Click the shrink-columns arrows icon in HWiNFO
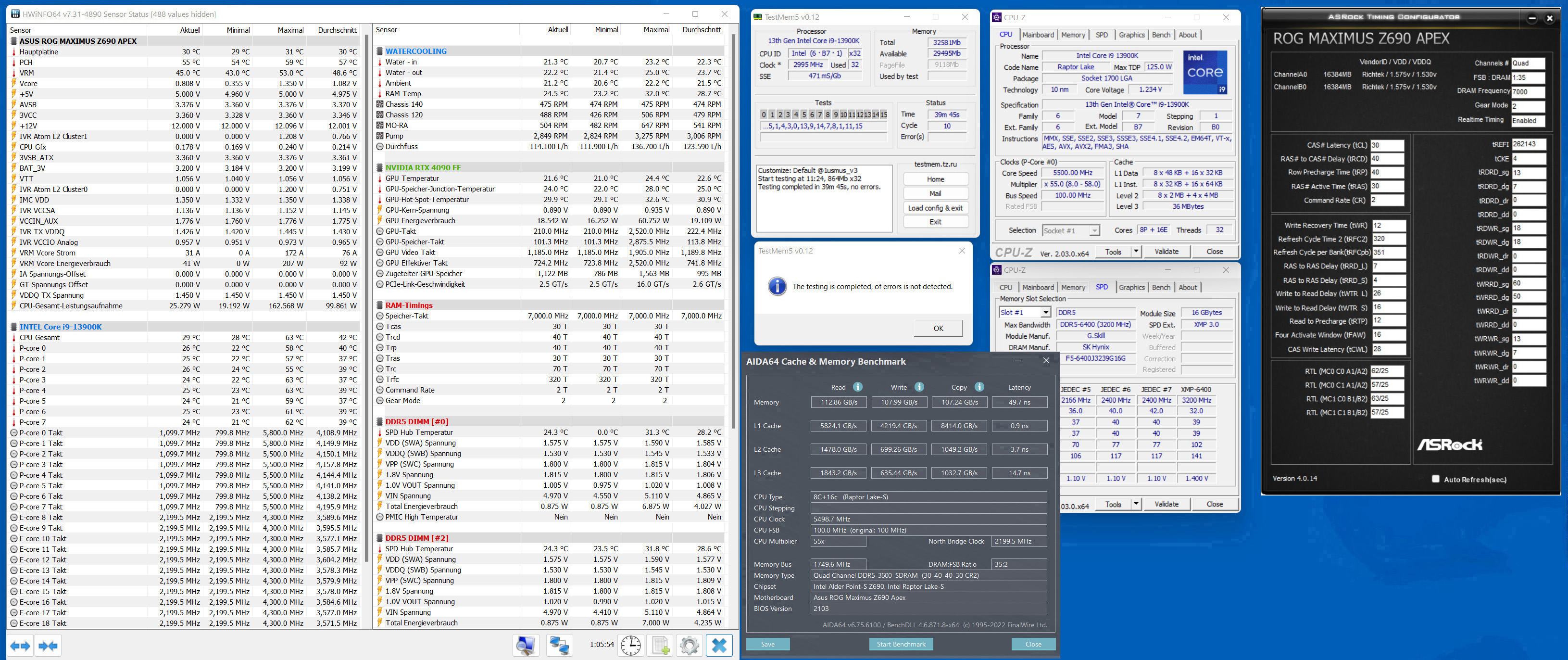The height and width of the screenshot is (660, 1568). [48, 646]
